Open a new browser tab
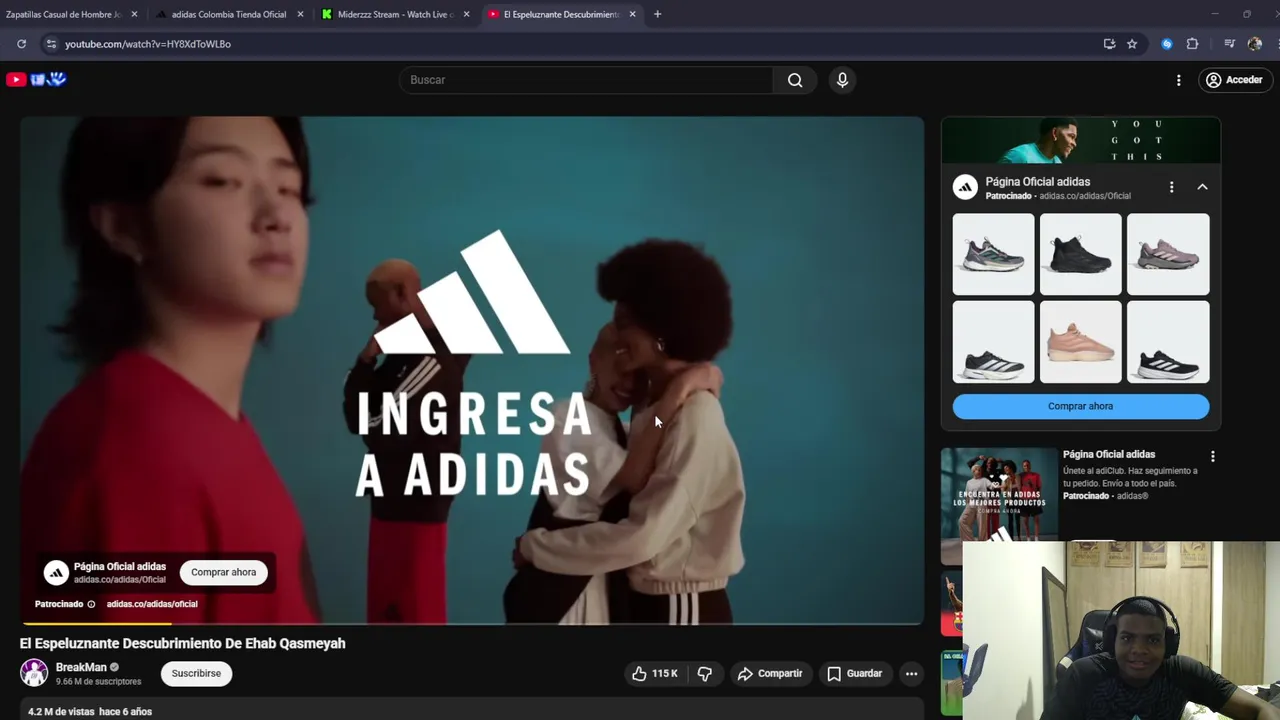The width and height of the screenshot is (1280, 720). pos(657,15)
